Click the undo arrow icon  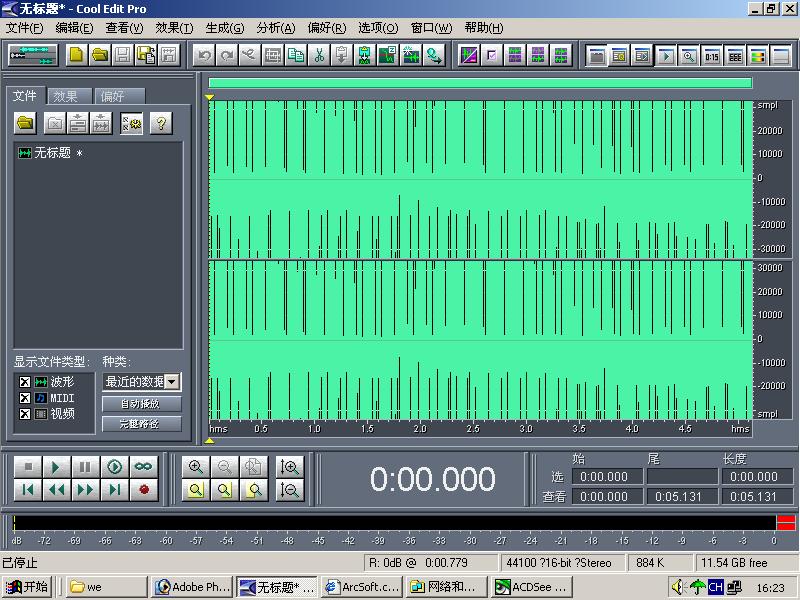coord(204,55)
